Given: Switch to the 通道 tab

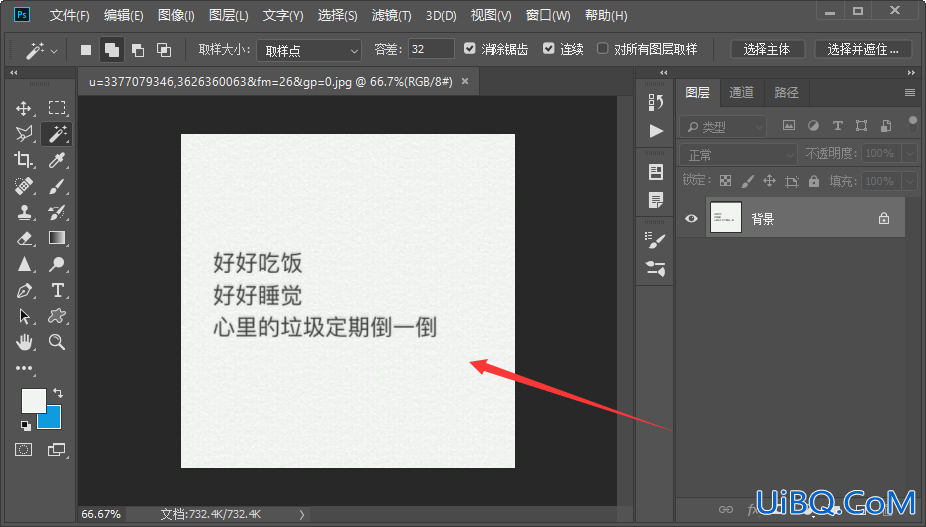Looking at the screenshot, I should click(x=741, y=92).
